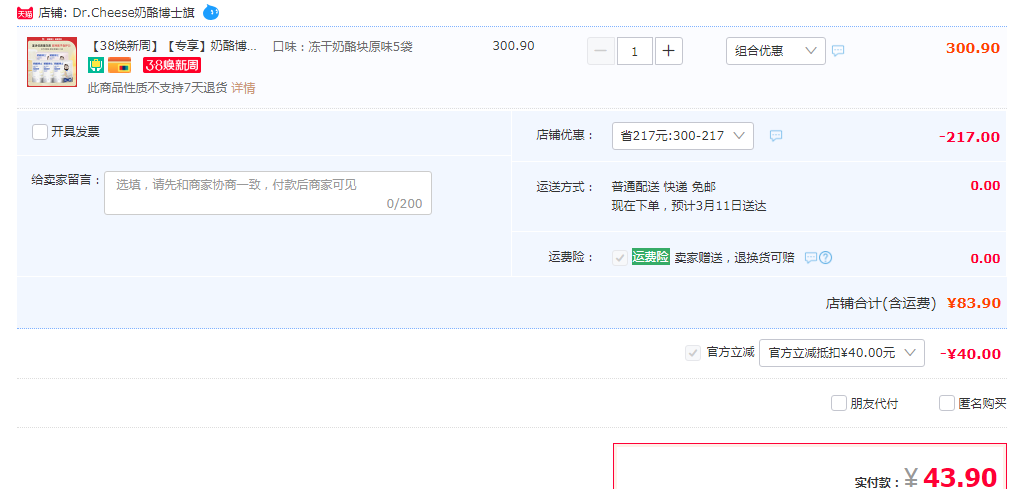The height and width of the screenshot is (489, 1023).
Task: Toggle the 官方立减 checkbox
Action: coord(693,353)
